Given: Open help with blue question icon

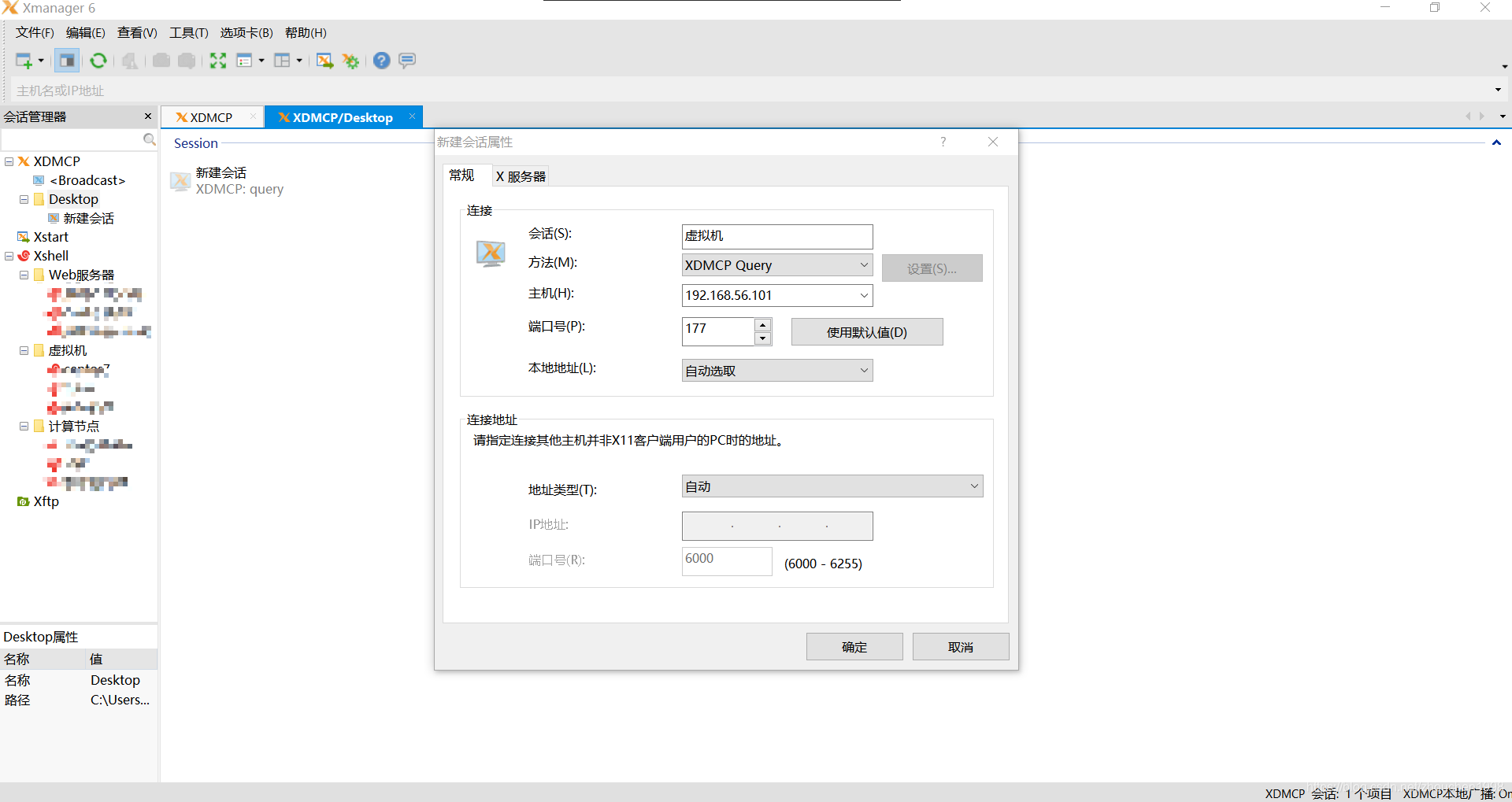Looking at the screenshot, I should pyautogui.click(x=382, y=61).
